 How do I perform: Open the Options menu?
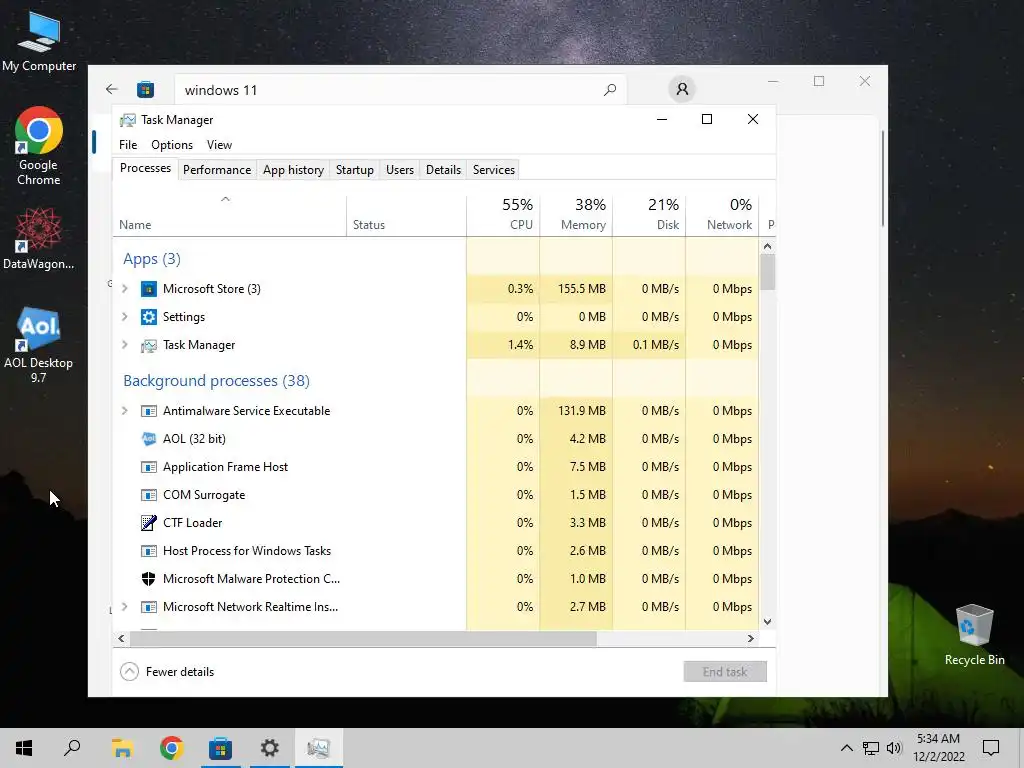point(172,145)
